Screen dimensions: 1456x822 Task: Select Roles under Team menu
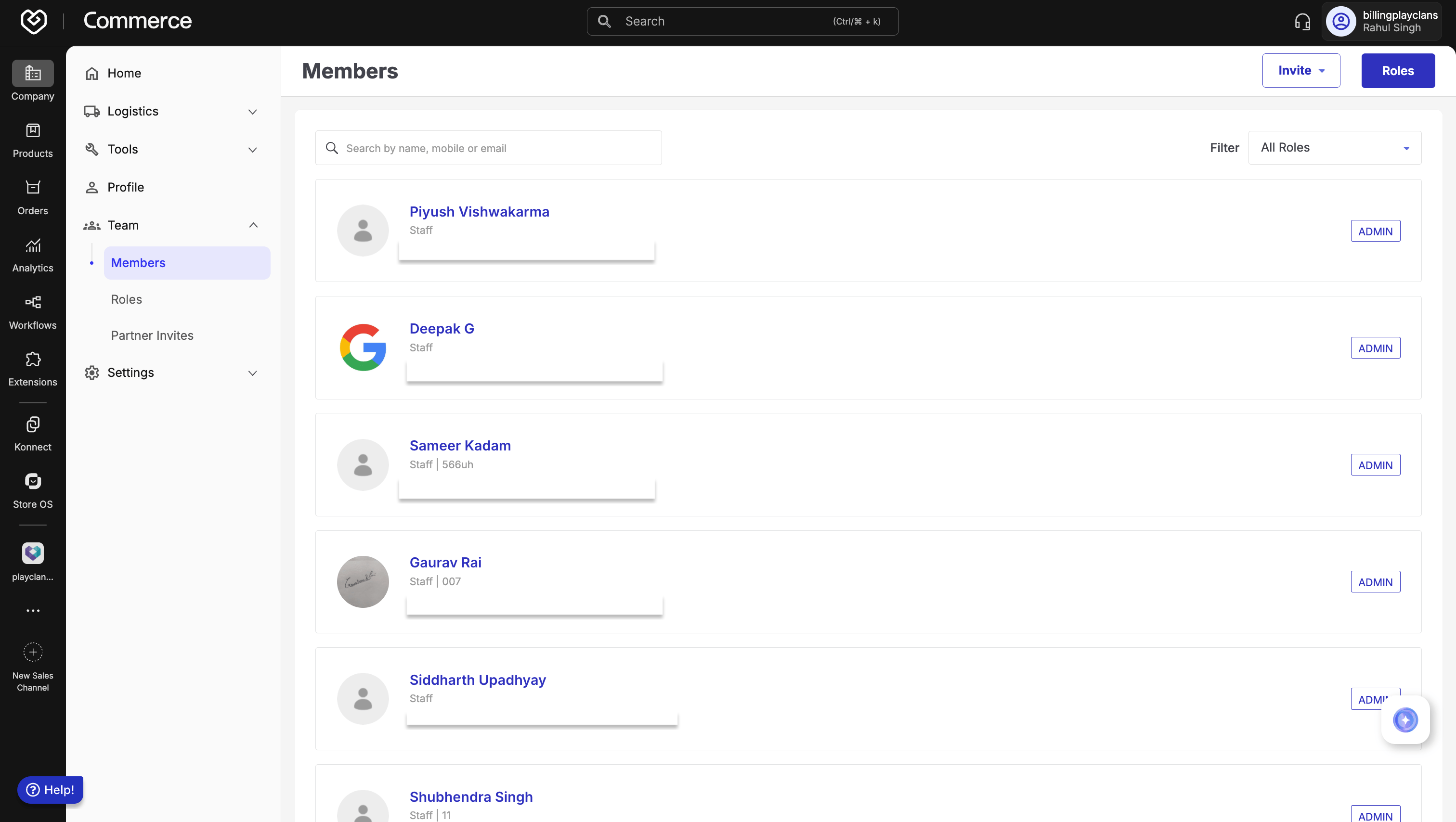(127, 299)
